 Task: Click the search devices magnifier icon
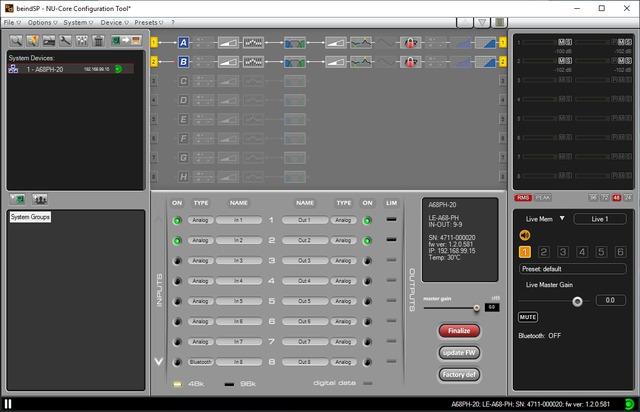(17, 41)
